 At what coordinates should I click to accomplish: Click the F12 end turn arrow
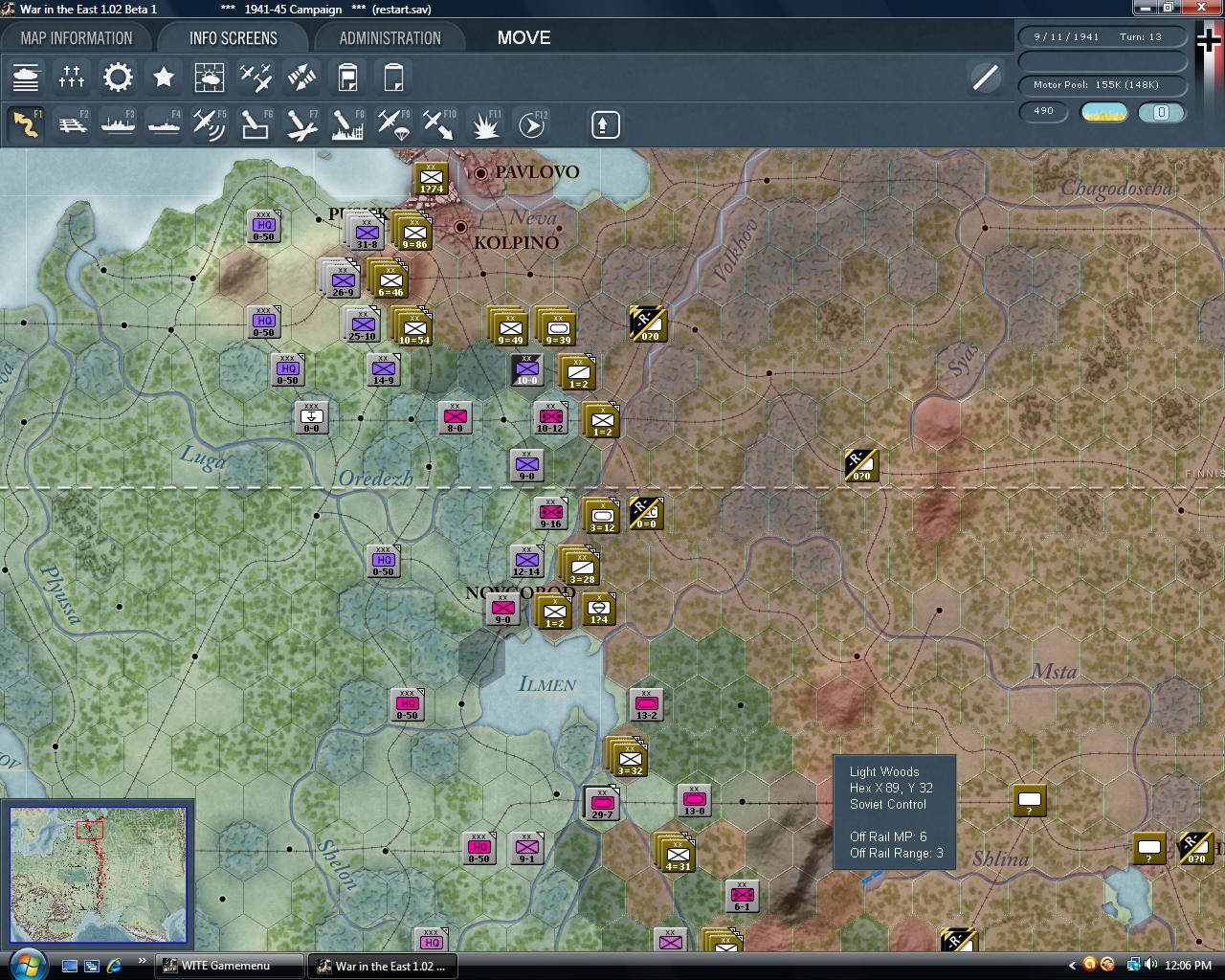[x=531, y=124]
